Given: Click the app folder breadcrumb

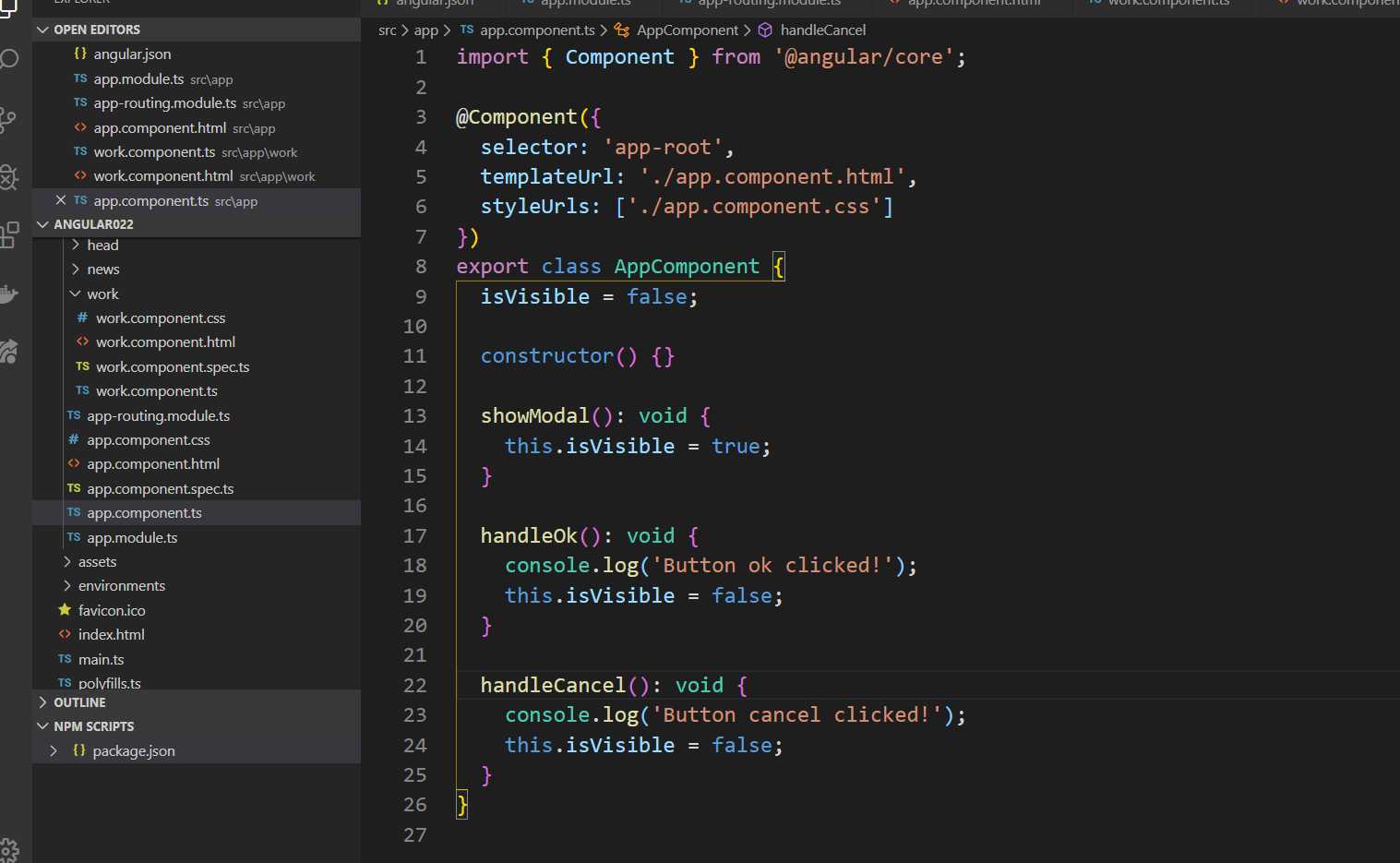Looking at the screenshot, I should pos(425,30).
